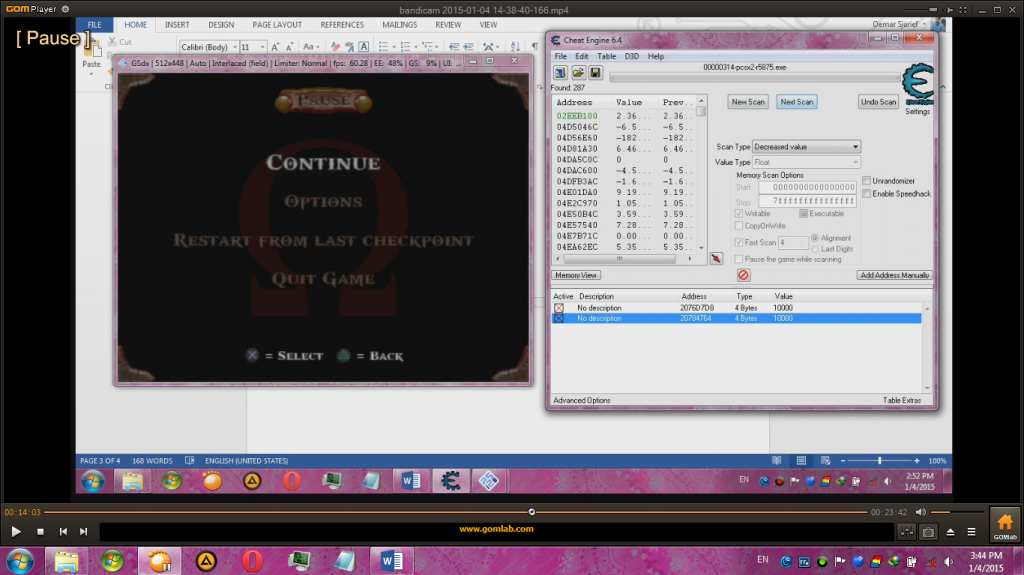The height and width of the screenshot is (575, 1024).
Task: Click the Undo Scan button
Action: pos(878,102)
